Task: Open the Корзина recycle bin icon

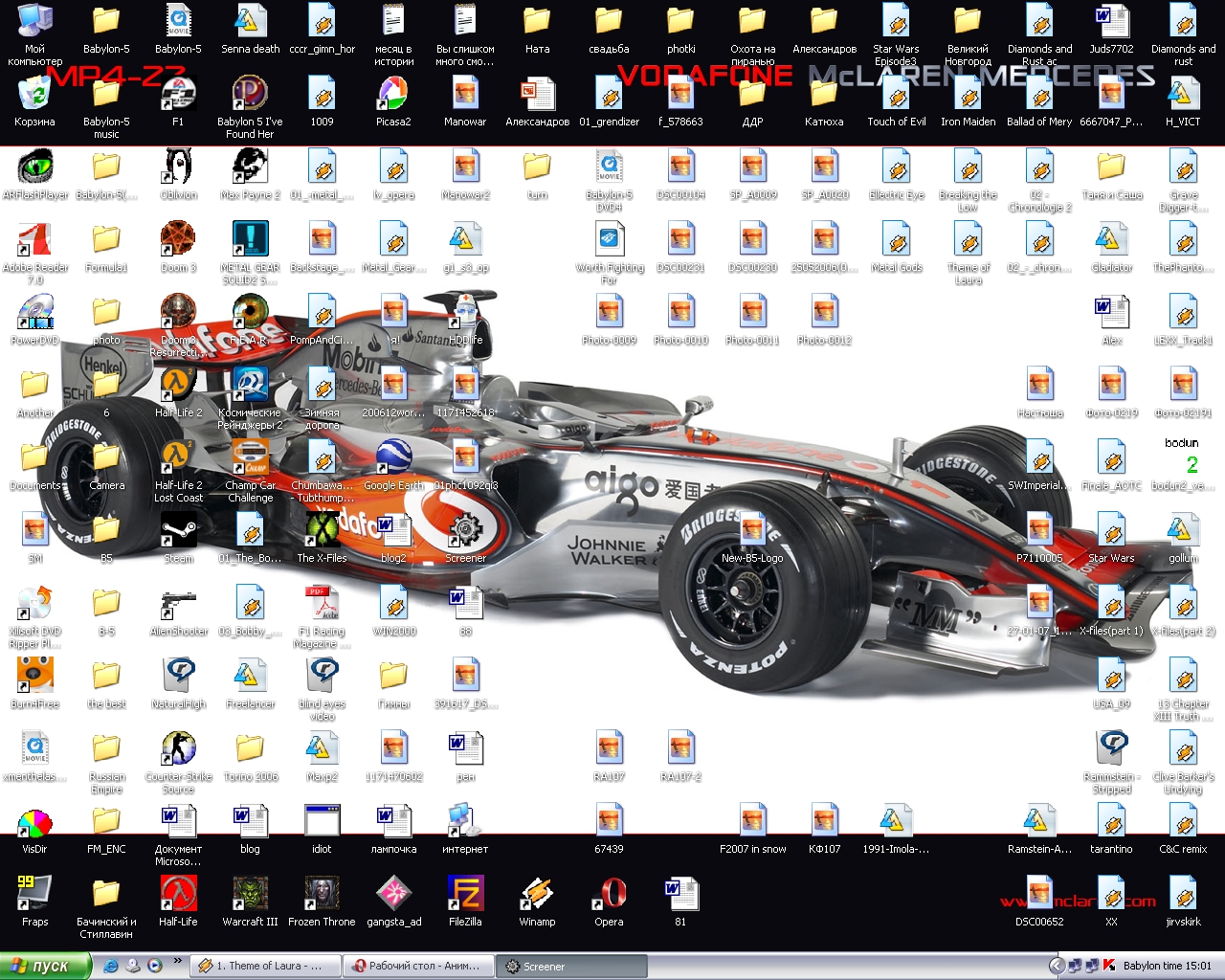Action: 34,101
